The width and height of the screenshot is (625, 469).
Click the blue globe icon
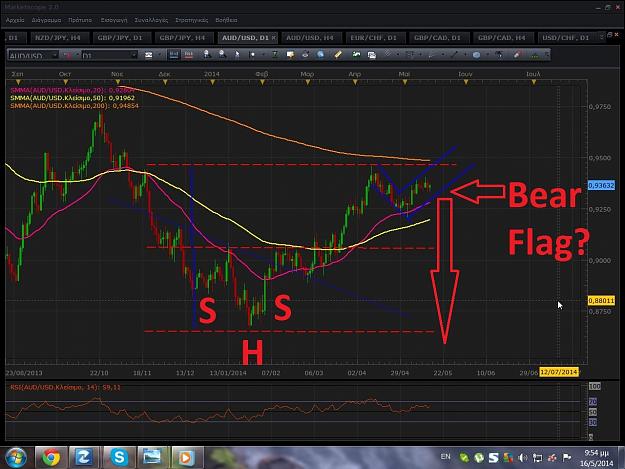[x=320, y=55]
